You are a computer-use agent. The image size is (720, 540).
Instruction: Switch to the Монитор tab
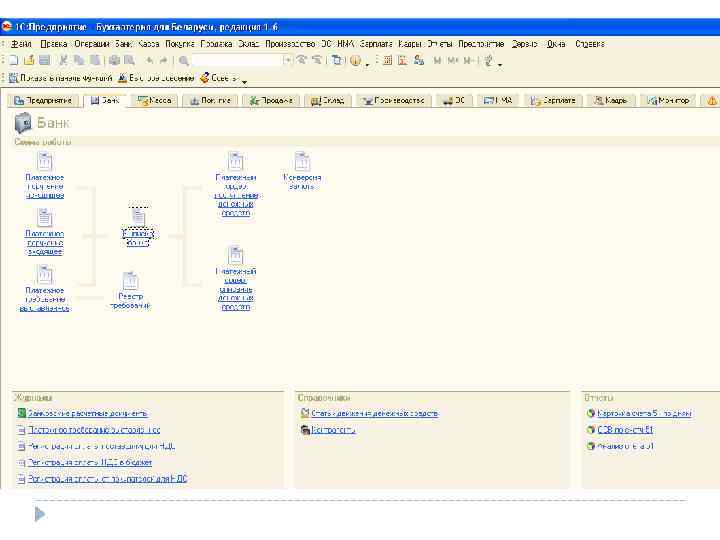click(x=668, y=101)
